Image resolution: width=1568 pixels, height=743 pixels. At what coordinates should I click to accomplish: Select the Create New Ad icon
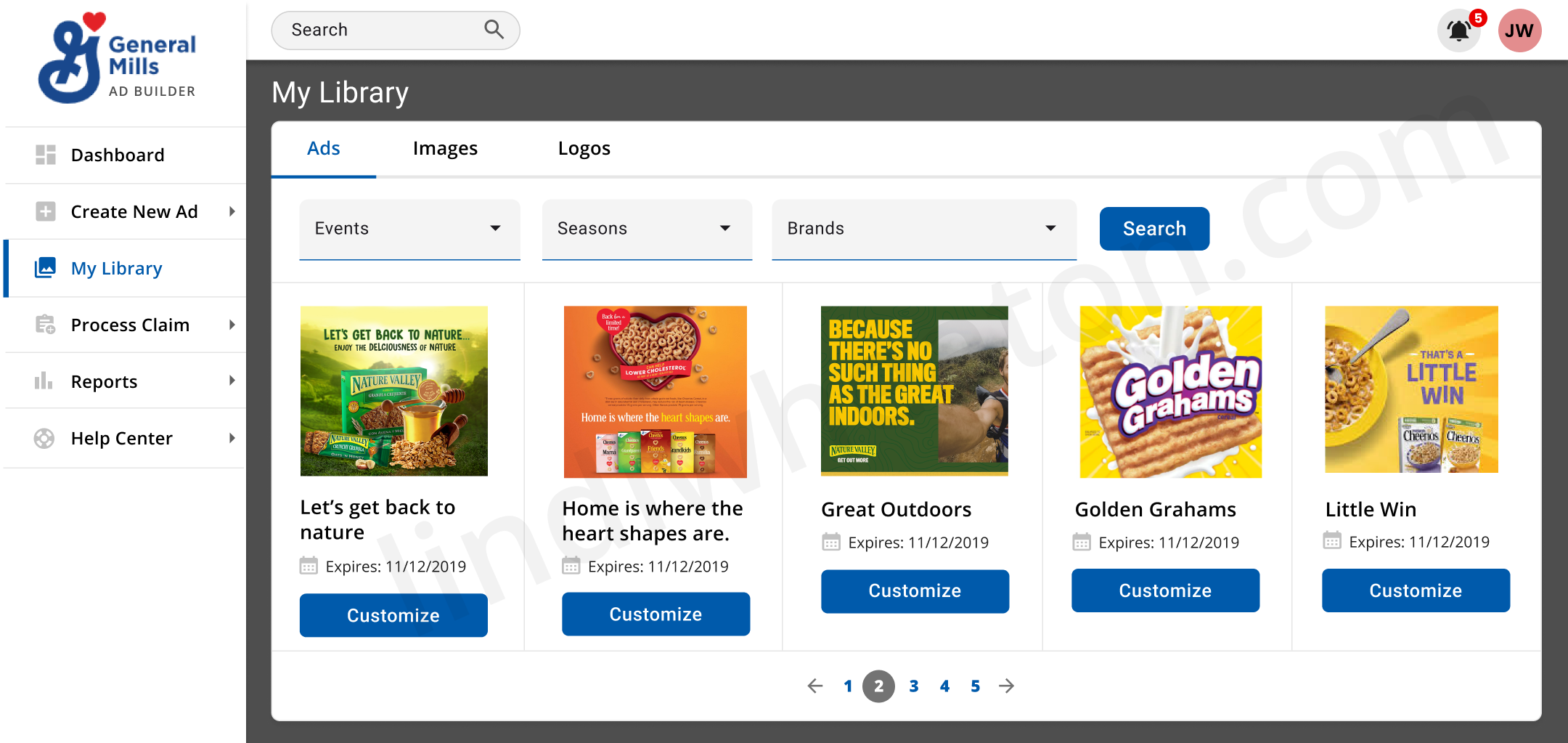pos(46,211)
